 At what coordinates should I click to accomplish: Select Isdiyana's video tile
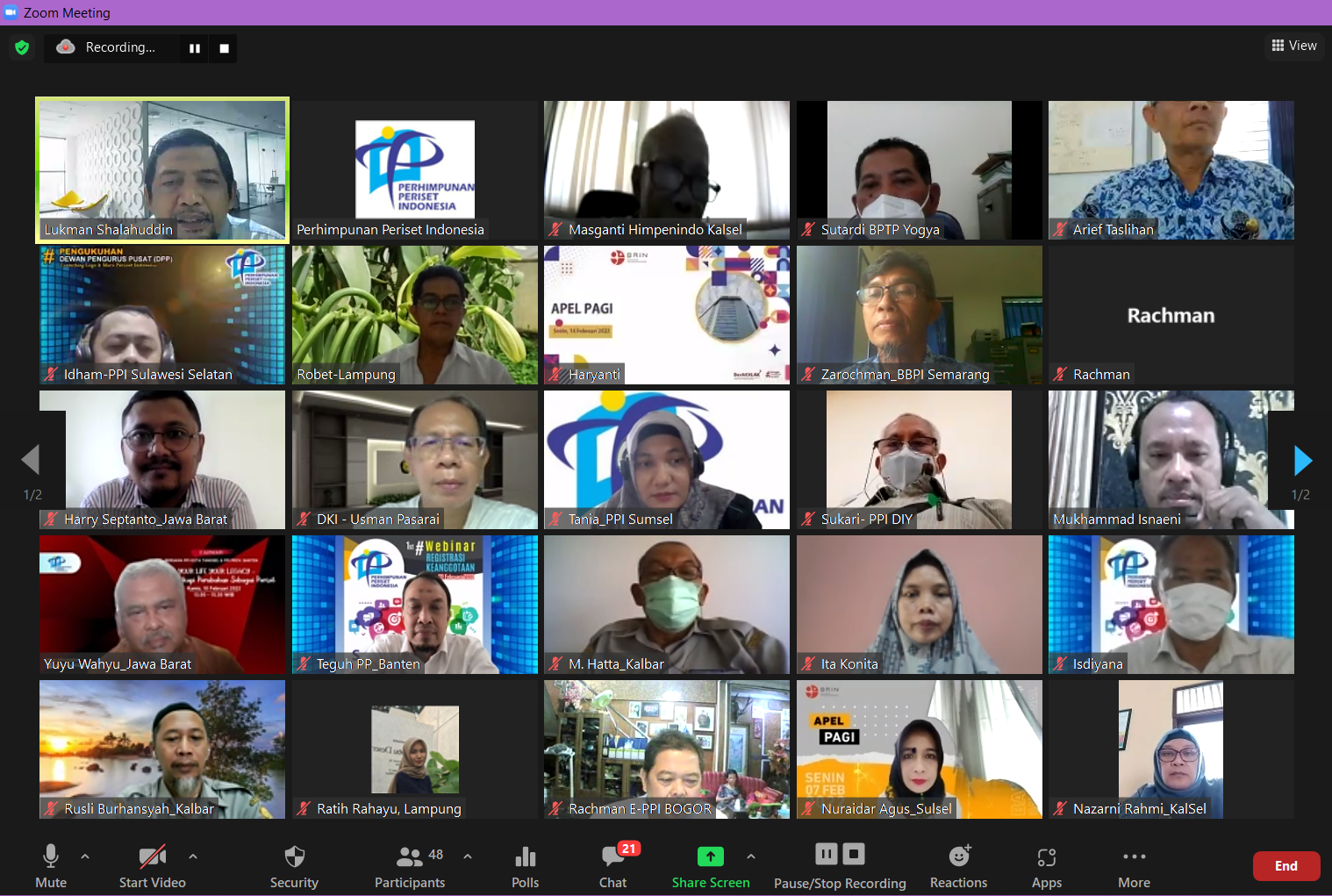(1171, 605)
